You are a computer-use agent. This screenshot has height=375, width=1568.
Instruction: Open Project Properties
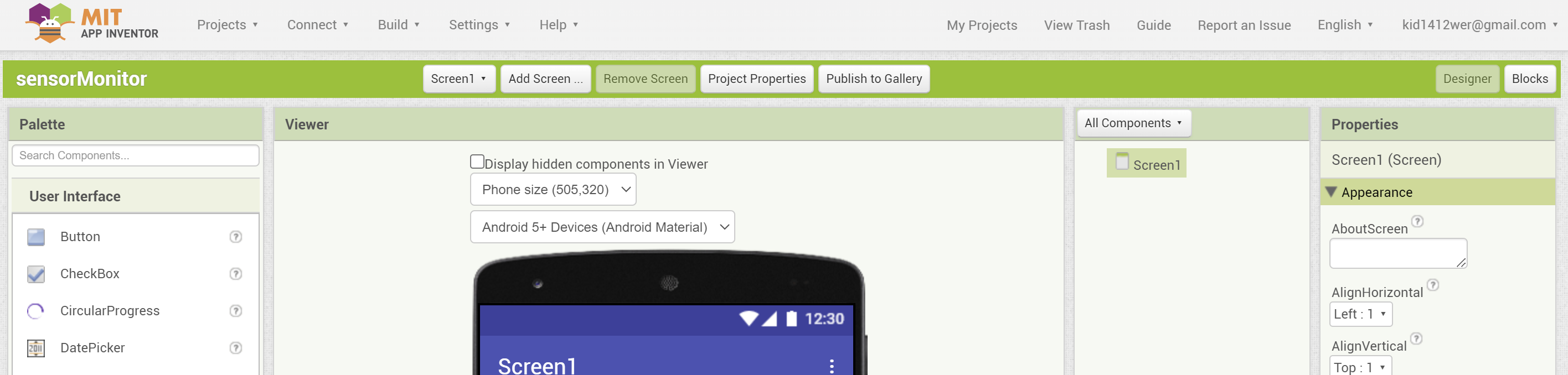pos(757,79)
